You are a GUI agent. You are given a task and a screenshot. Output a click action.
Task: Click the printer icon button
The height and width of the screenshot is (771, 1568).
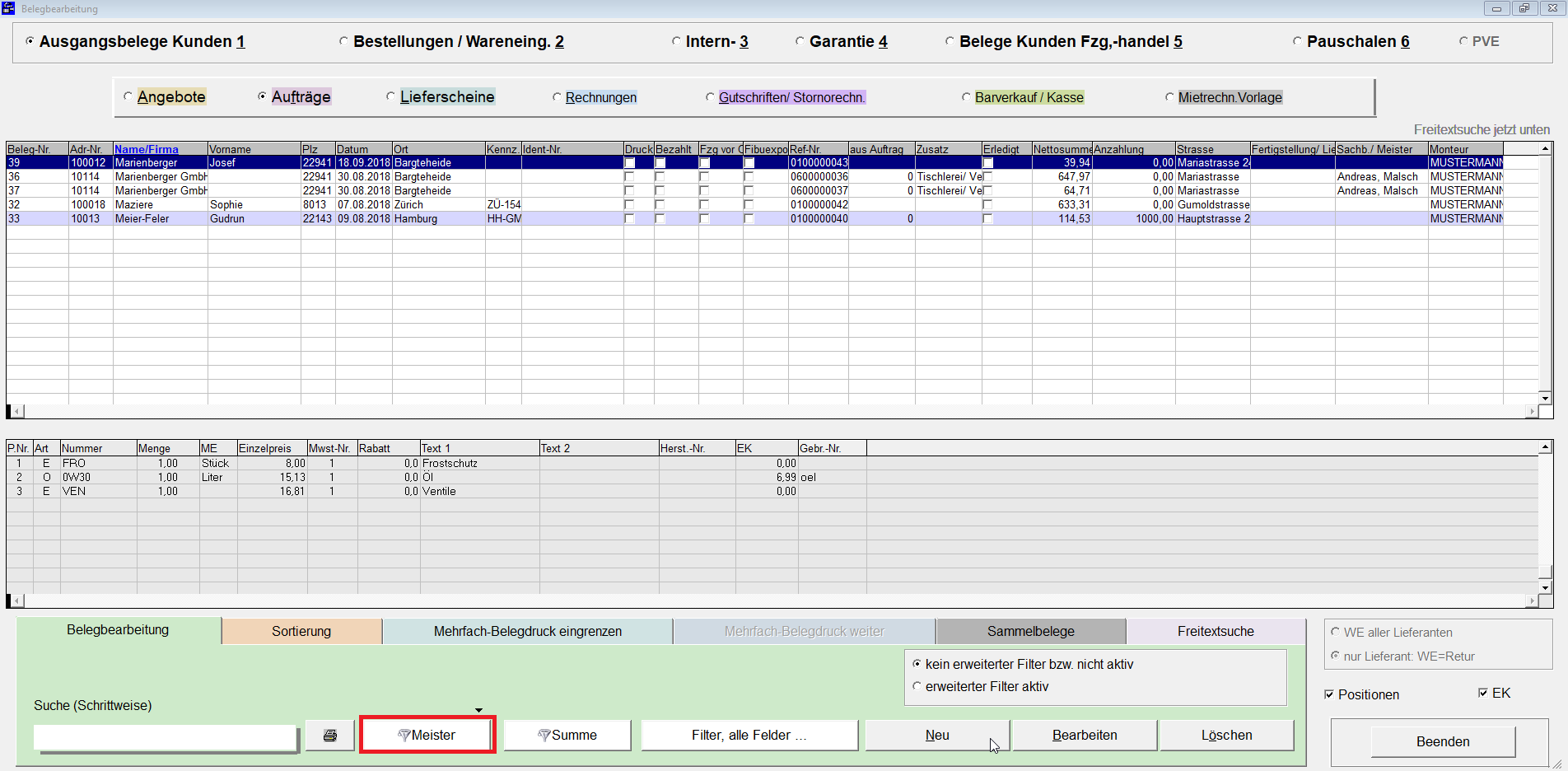coord(330,735)
